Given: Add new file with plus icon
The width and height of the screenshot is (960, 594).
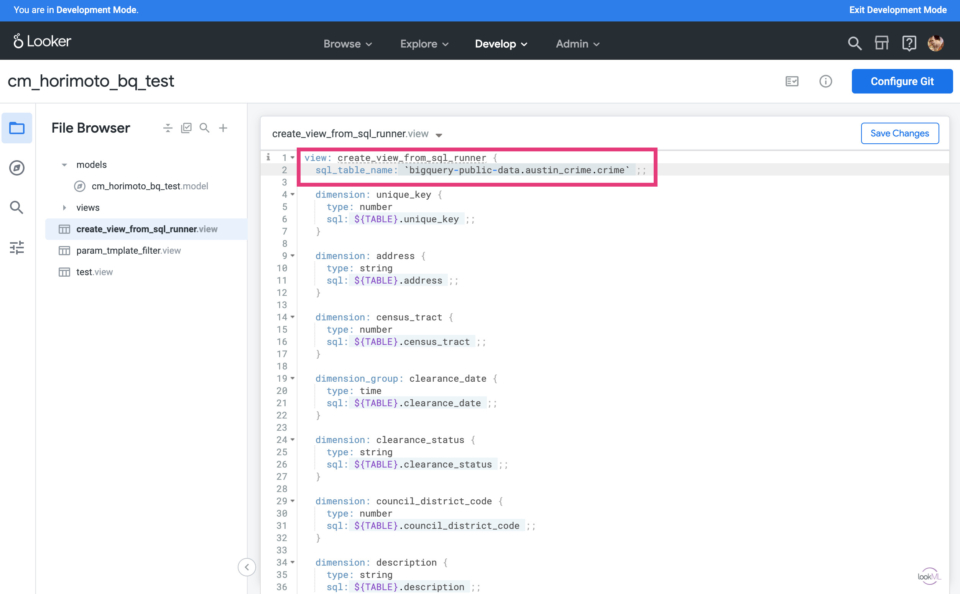Looking at the screenshot, I should point(223,128).
